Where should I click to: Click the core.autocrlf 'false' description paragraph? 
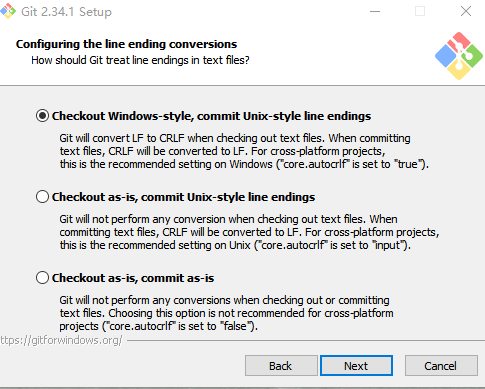(x=226, y=313)
